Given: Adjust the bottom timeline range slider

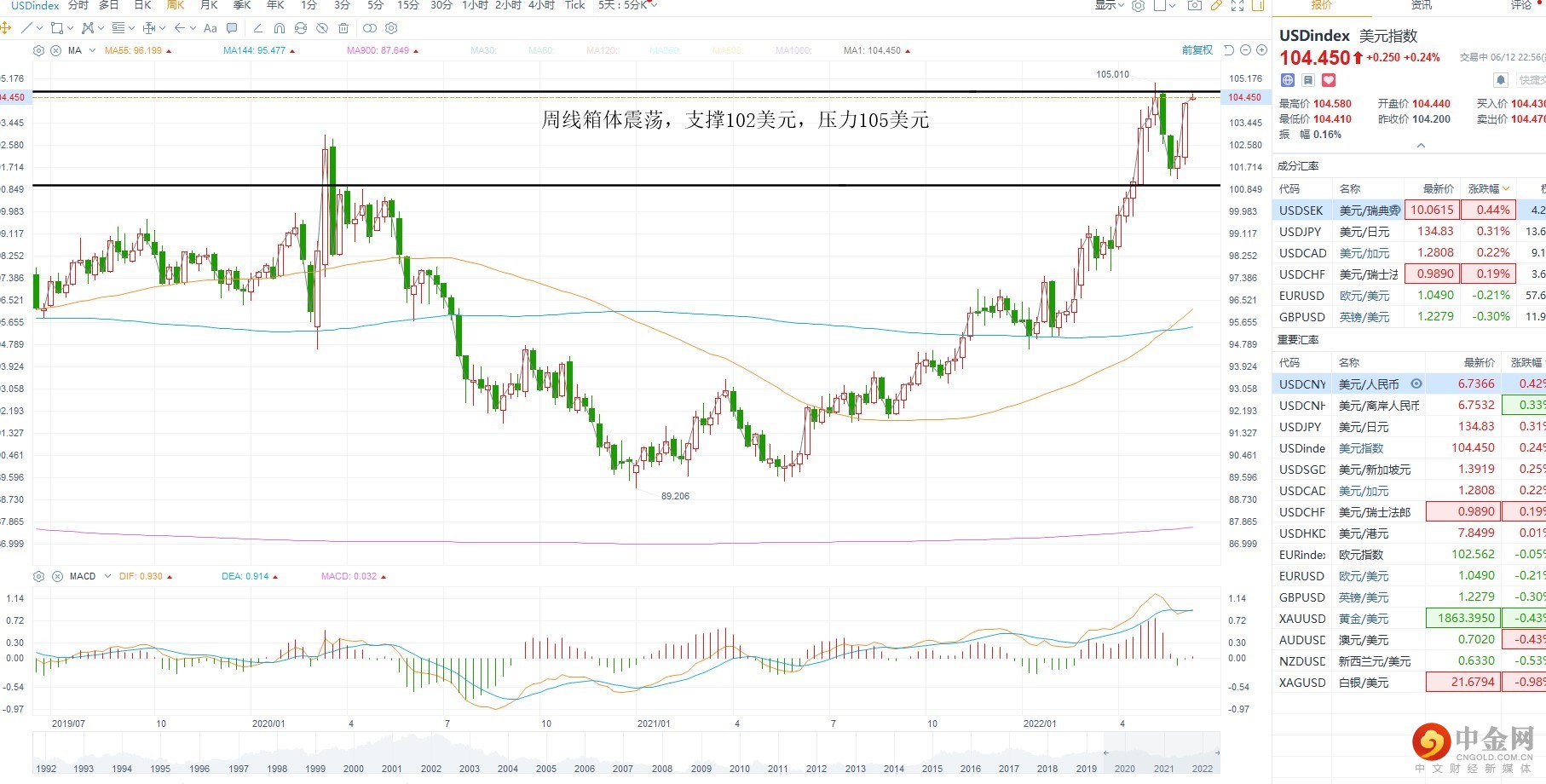Looking at the screenshot, I should pos(1161,753).
